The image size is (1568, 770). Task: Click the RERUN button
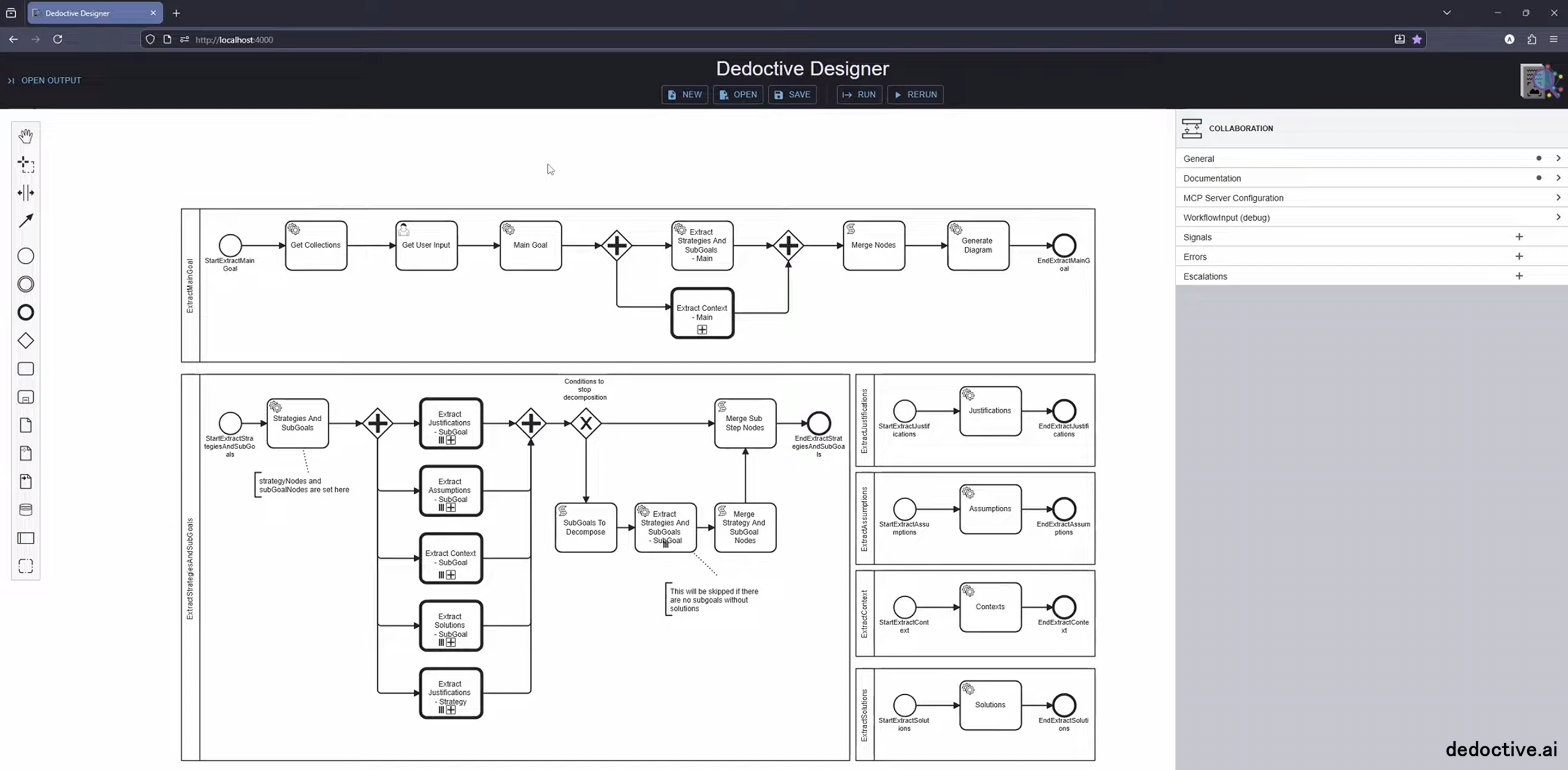[916, 94]
